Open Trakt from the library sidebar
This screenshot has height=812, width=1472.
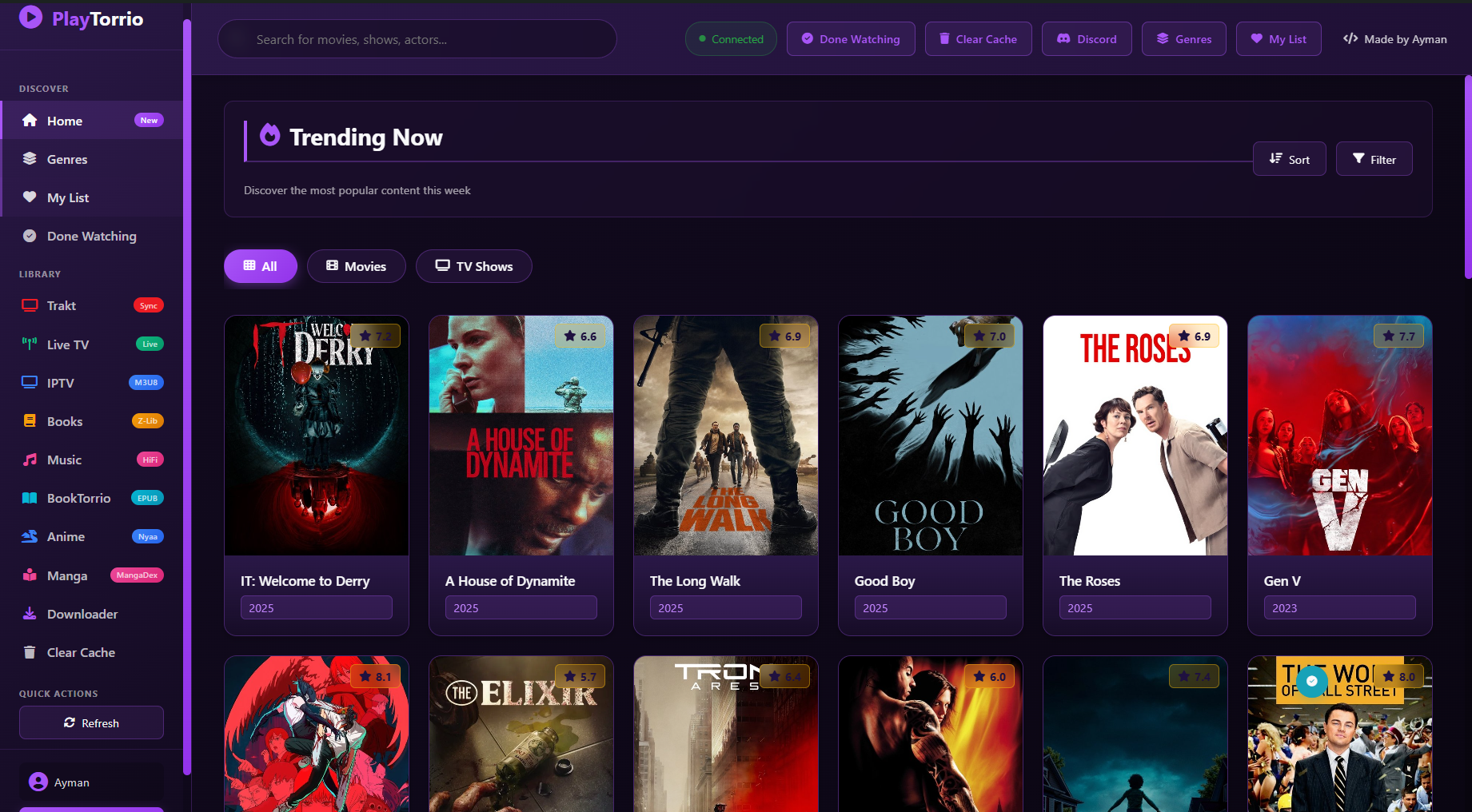coord(61,305)
